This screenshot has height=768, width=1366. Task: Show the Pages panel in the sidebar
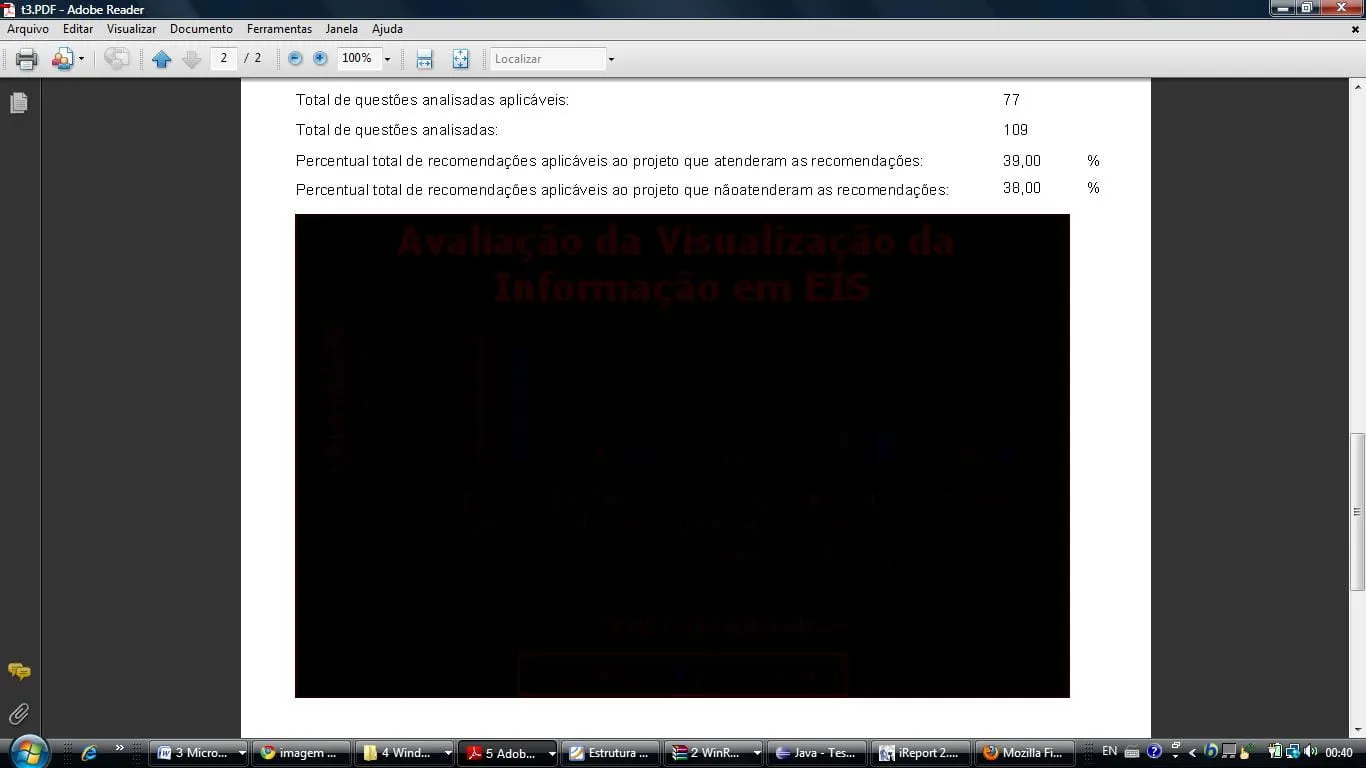point(19,103)
